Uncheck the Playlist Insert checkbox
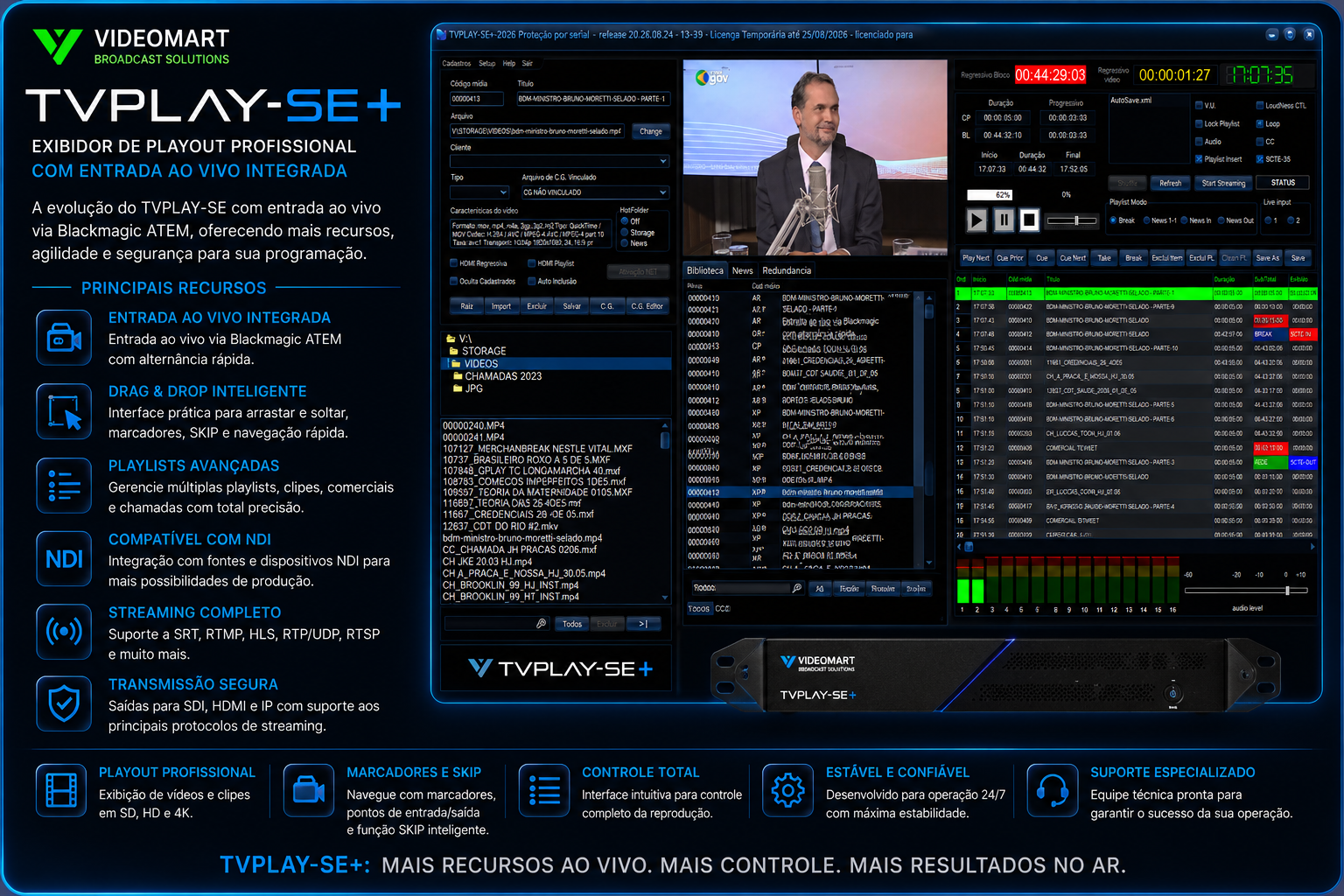Screen dimensions: 1344x896 tap(1199, 159)
